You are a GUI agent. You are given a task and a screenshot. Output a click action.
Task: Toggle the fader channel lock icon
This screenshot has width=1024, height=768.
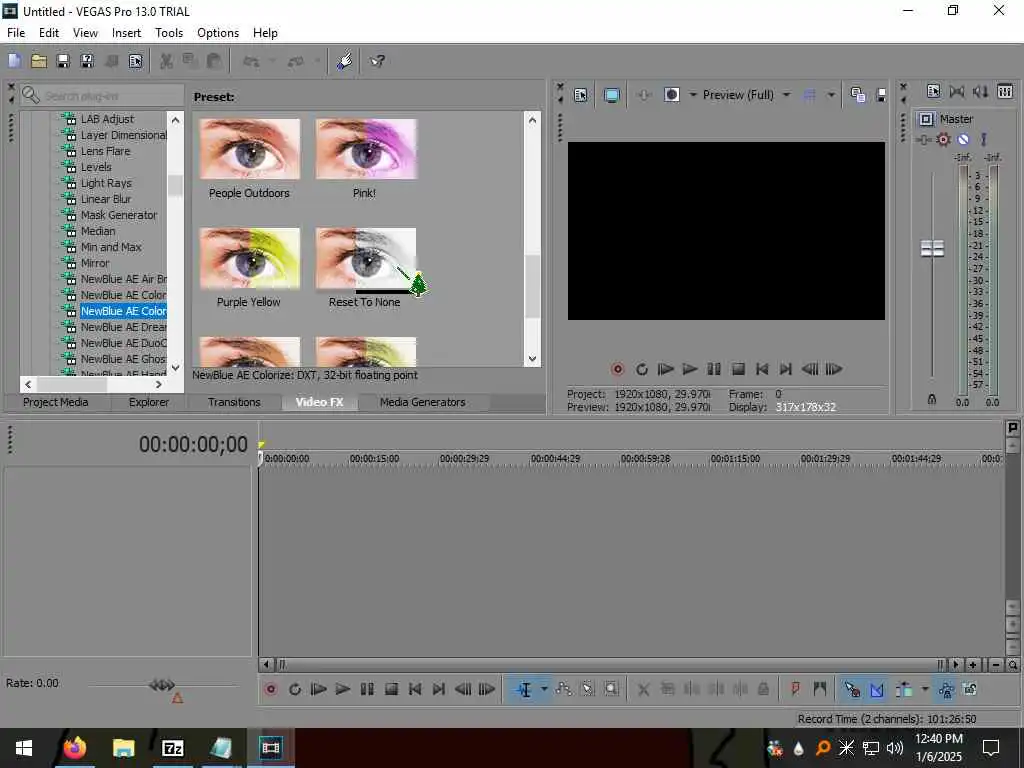point(932,399)
